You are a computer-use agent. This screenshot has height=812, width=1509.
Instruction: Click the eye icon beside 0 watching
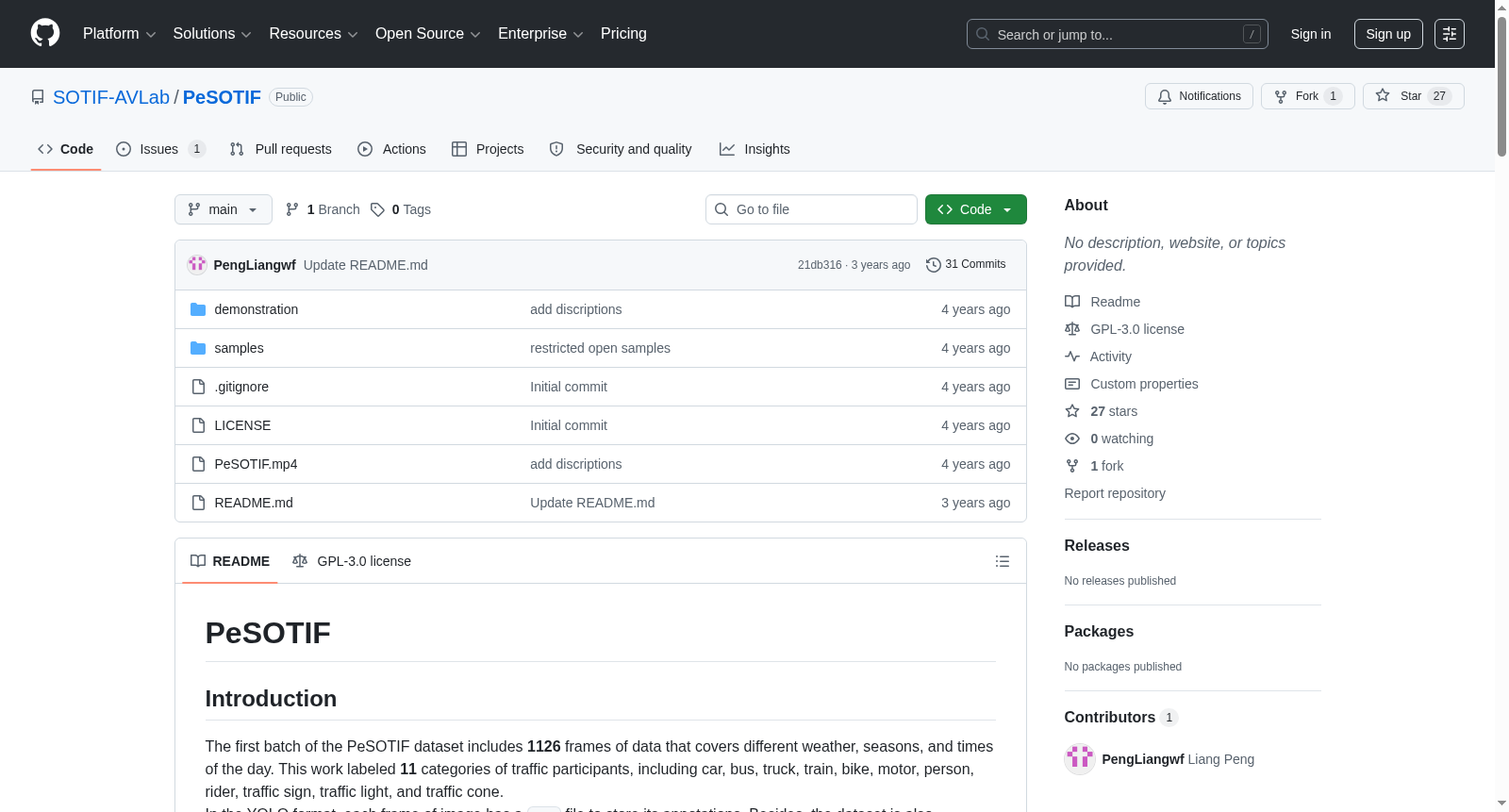1072,439
